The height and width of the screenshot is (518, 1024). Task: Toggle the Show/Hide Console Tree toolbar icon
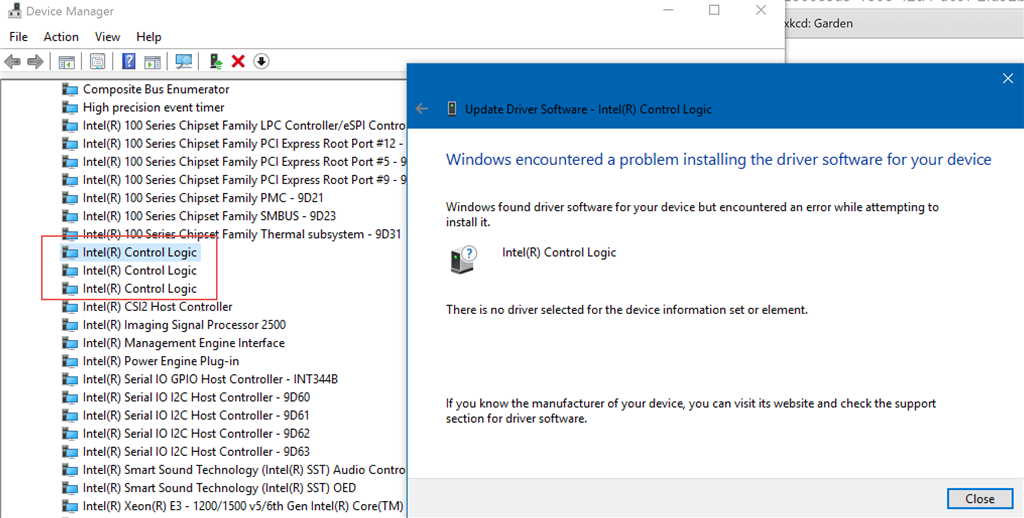coord(66,61)
